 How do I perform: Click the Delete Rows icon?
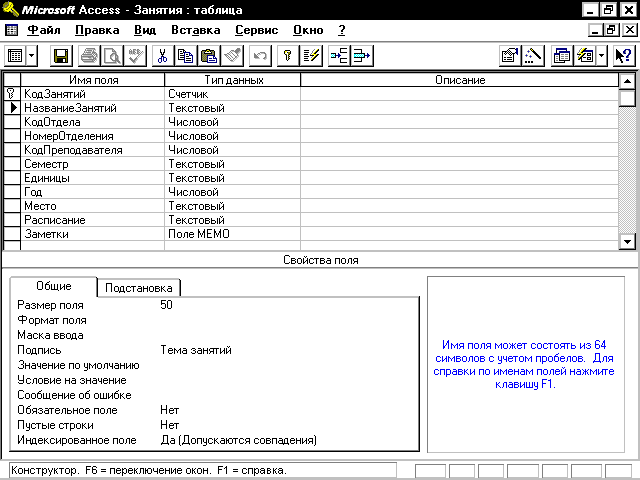coord(362,56)
